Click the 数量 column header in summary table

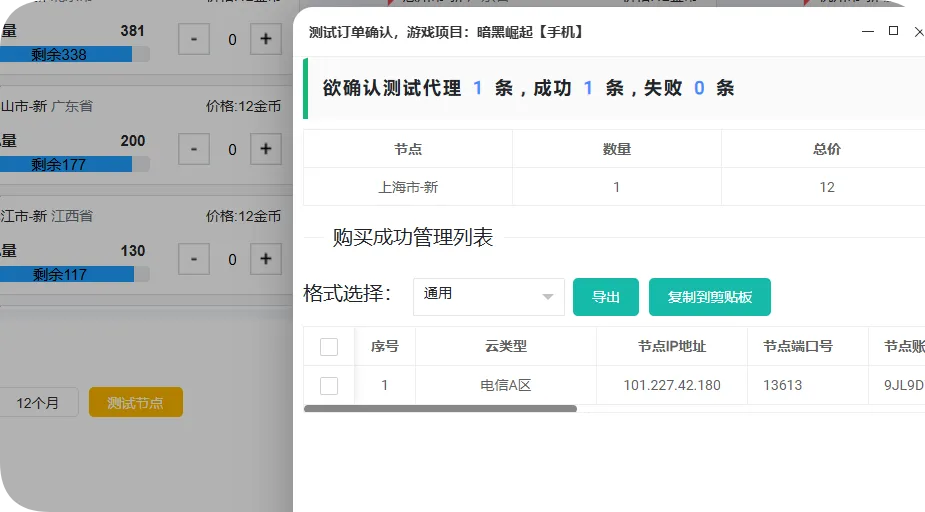616,149
